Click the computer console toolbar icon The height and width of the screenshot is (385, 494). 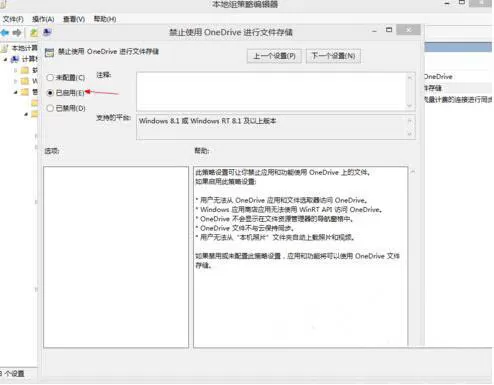(47, 32)
